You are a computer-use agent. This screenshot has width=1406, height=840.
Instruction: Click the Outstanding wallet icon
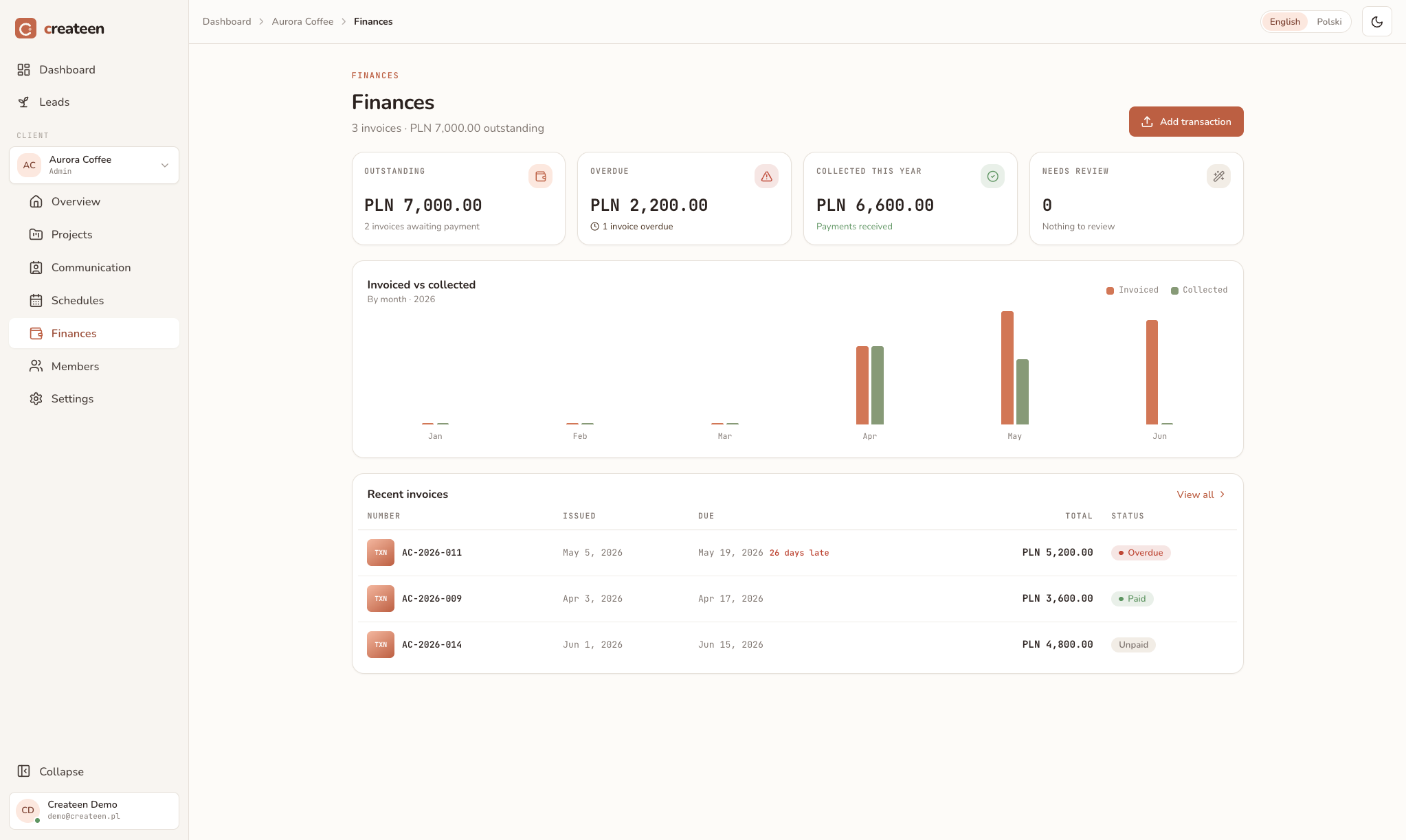pyautogui.click(x=540, y=177)
